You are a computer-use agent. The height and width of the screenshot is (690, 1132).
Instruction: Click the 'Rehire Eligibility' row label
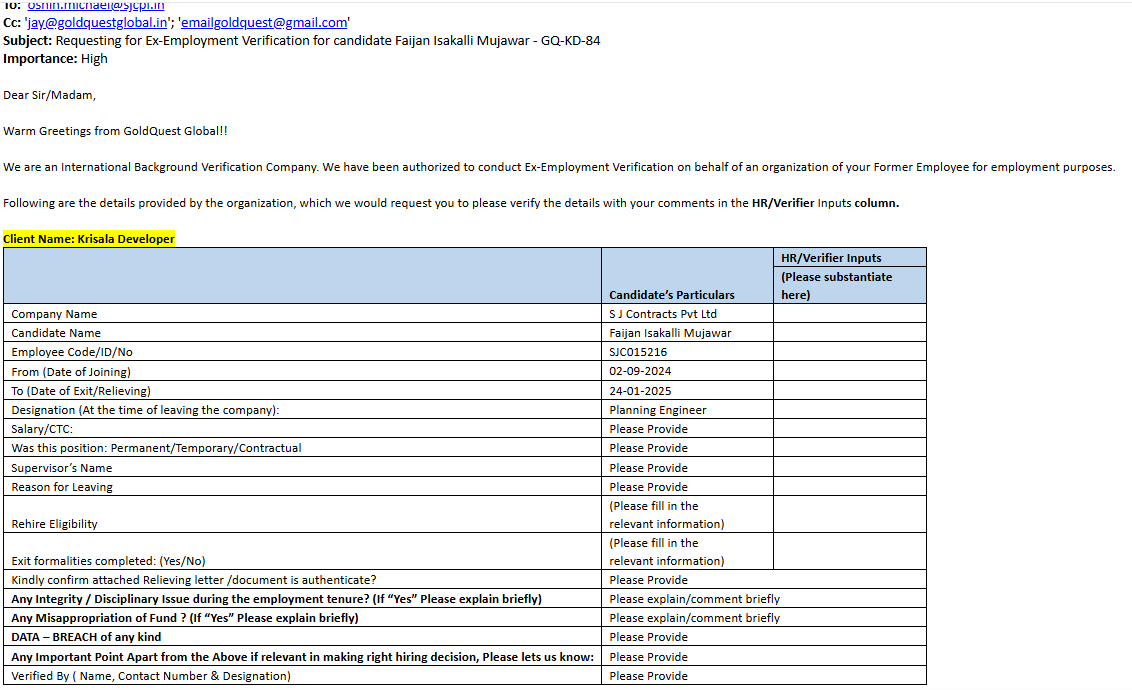[54, 524]
